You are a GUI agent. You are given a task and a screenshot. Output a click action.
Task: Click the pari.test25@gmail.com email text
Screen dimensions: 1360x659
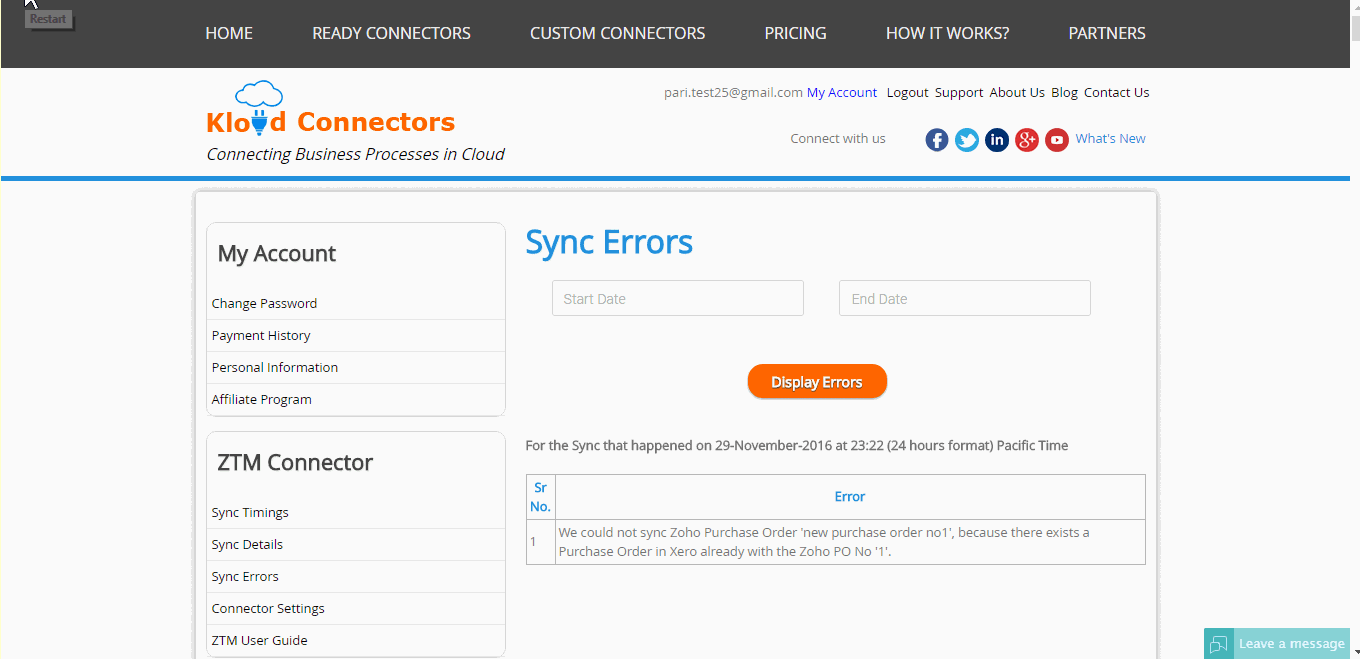pyautogui.click(x=733, y=92)
